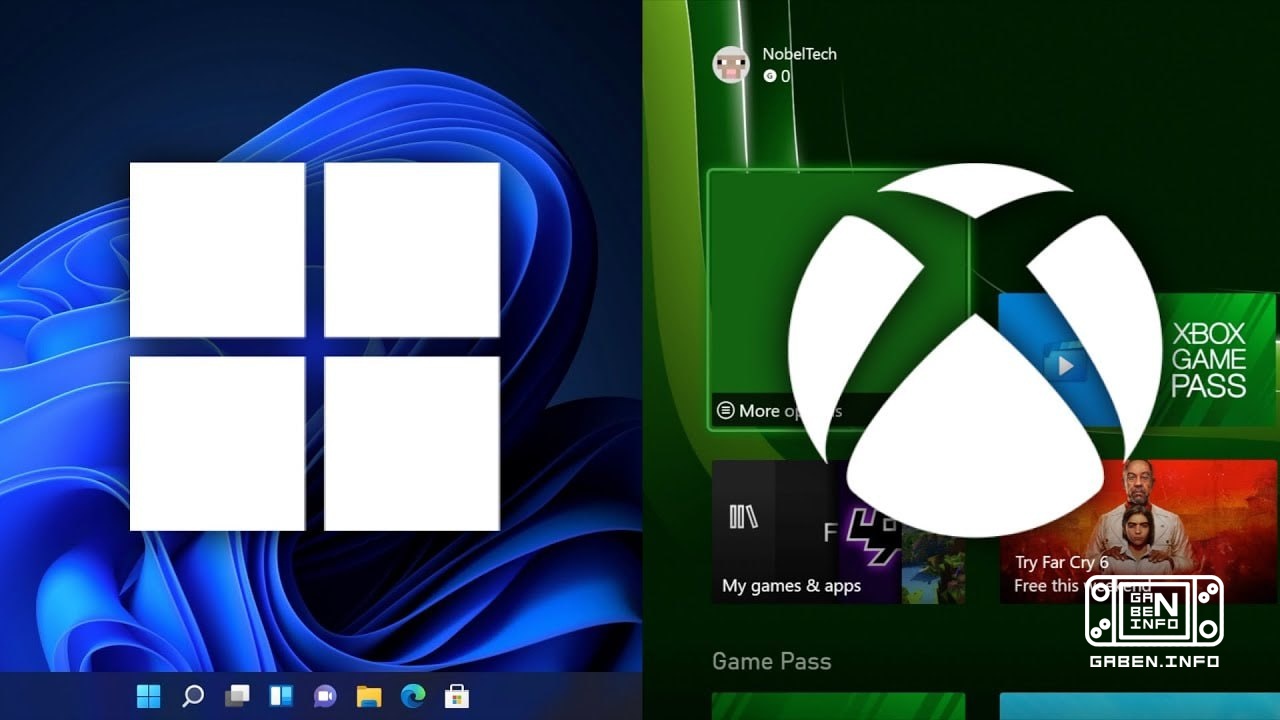Open Task View icon in taskbar

(x=237, y=696)
